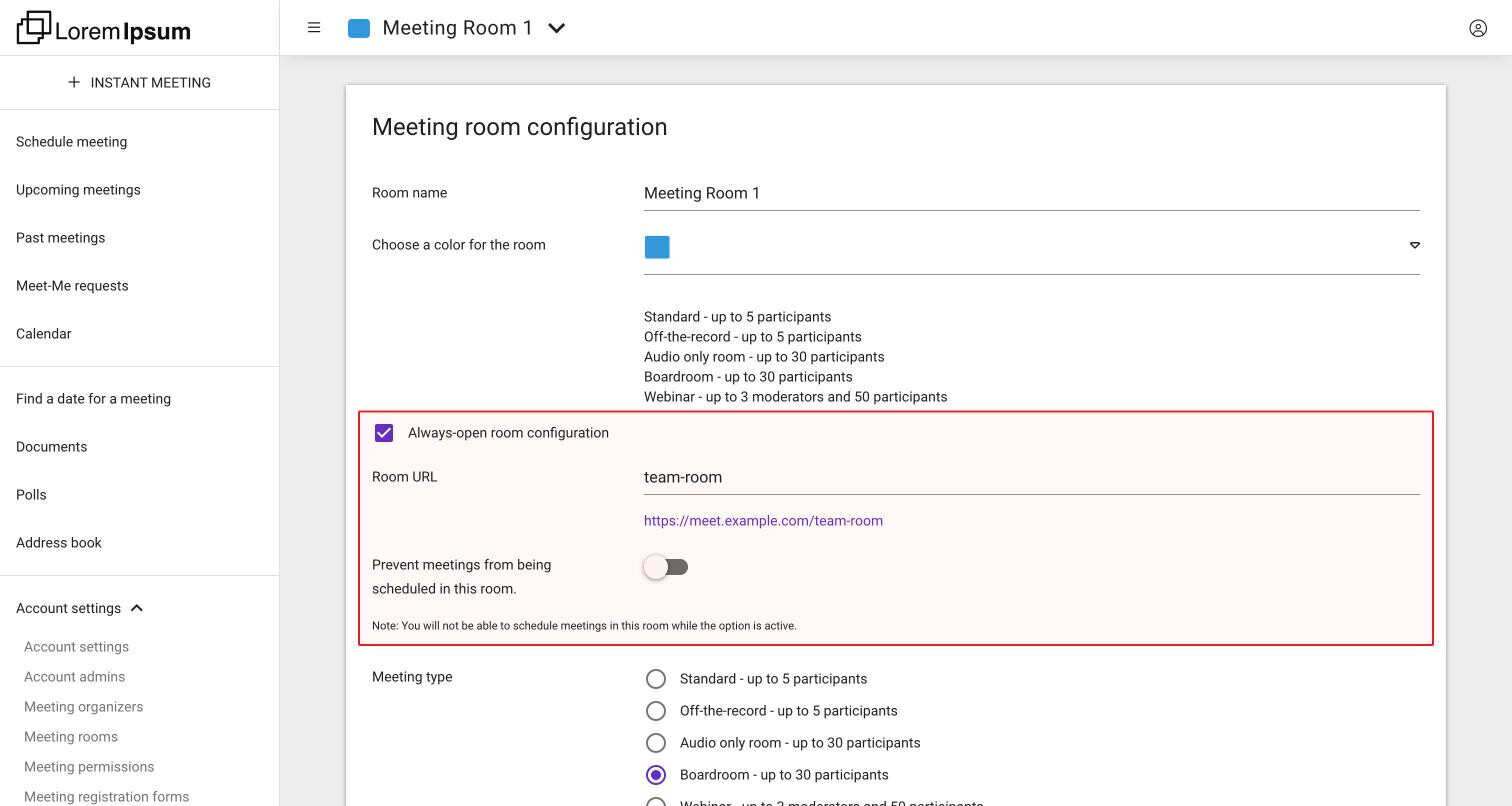The height and width of the screenshot is (806, 1512).
Task: Uncheck Always-open room configuration checkbox
Action: (x=384, y=433)
